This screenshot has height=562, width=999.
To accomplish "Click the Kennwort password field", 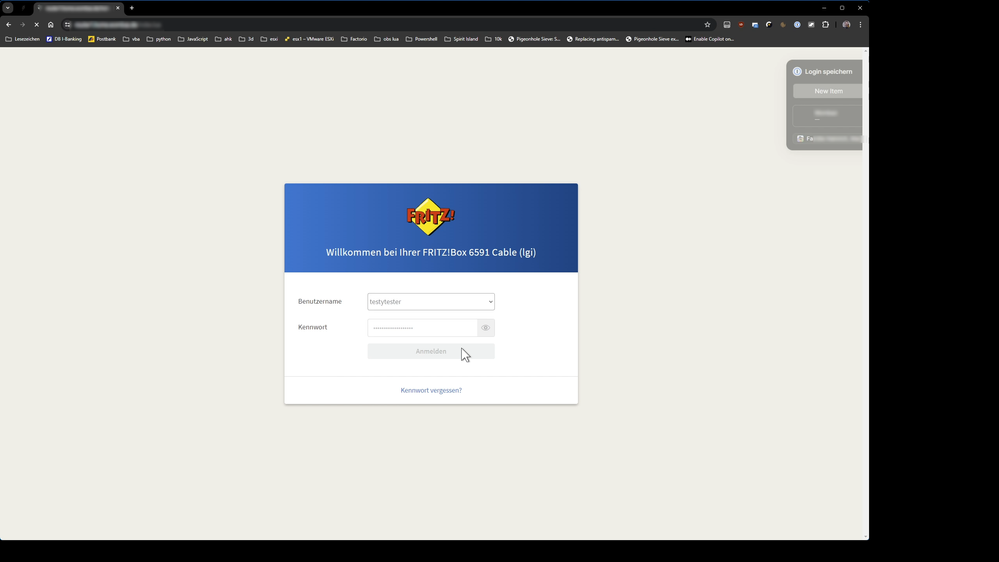I will pos(422,328).
